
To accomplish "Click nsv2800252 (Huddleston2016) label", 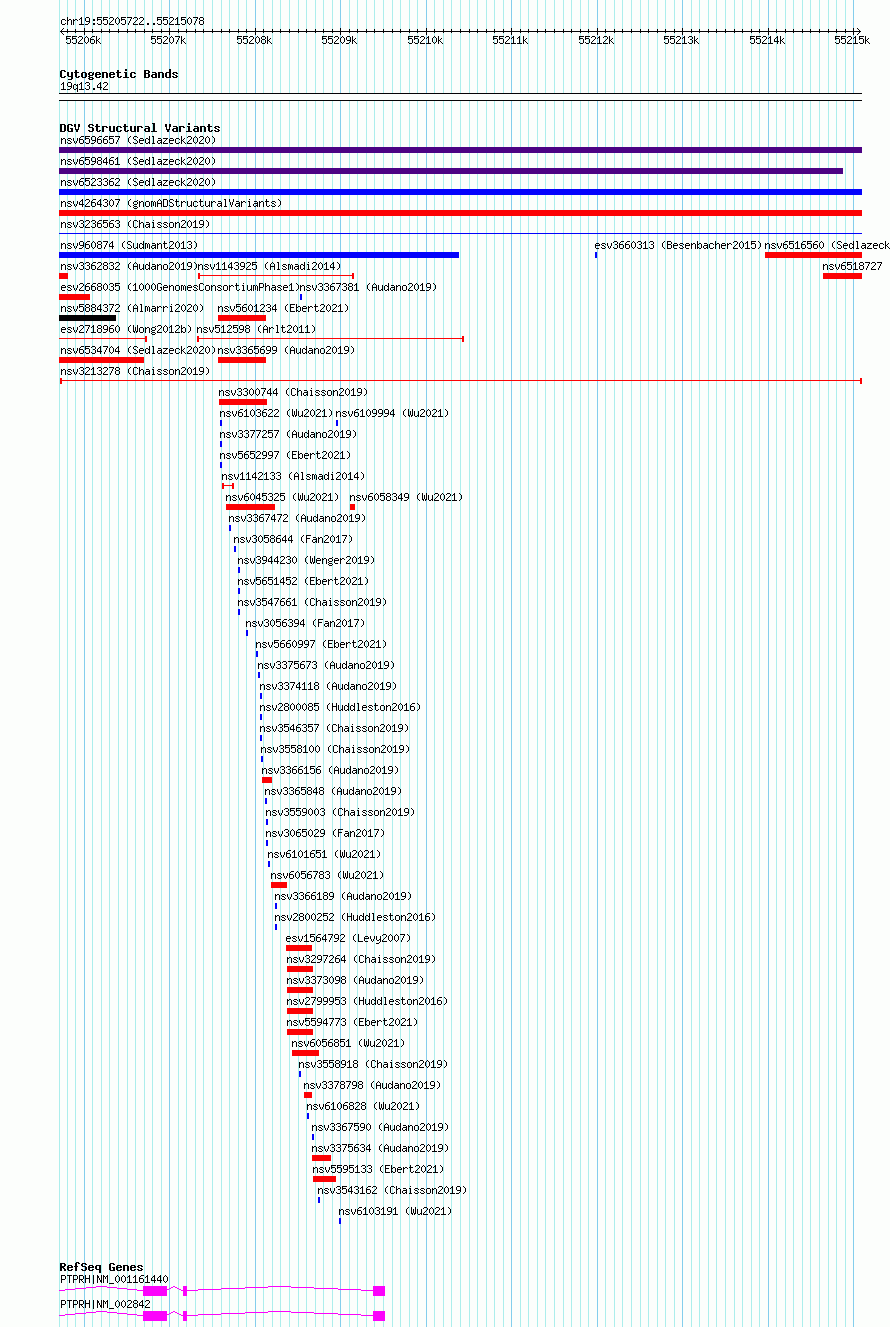I will [x=356, y=917].
